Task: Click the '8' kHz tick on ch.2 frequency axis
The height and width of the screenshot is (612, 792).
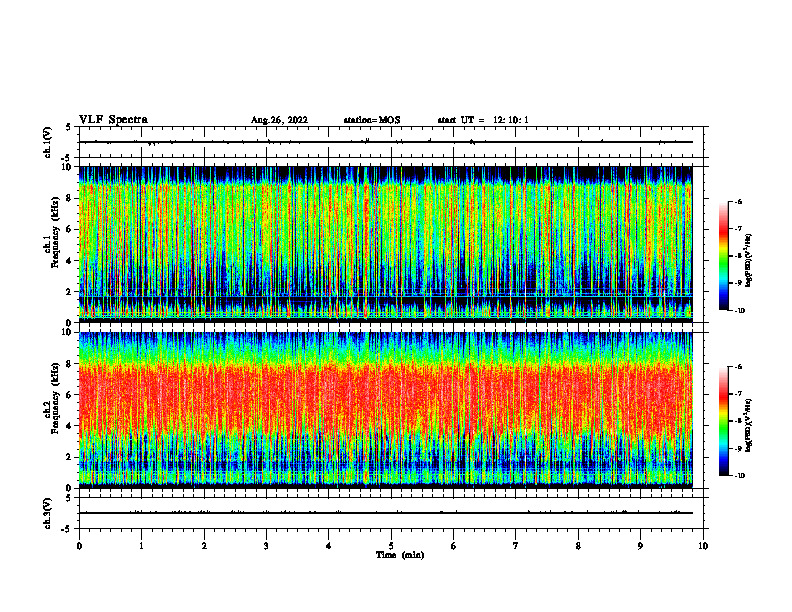Action: point(70,364)
